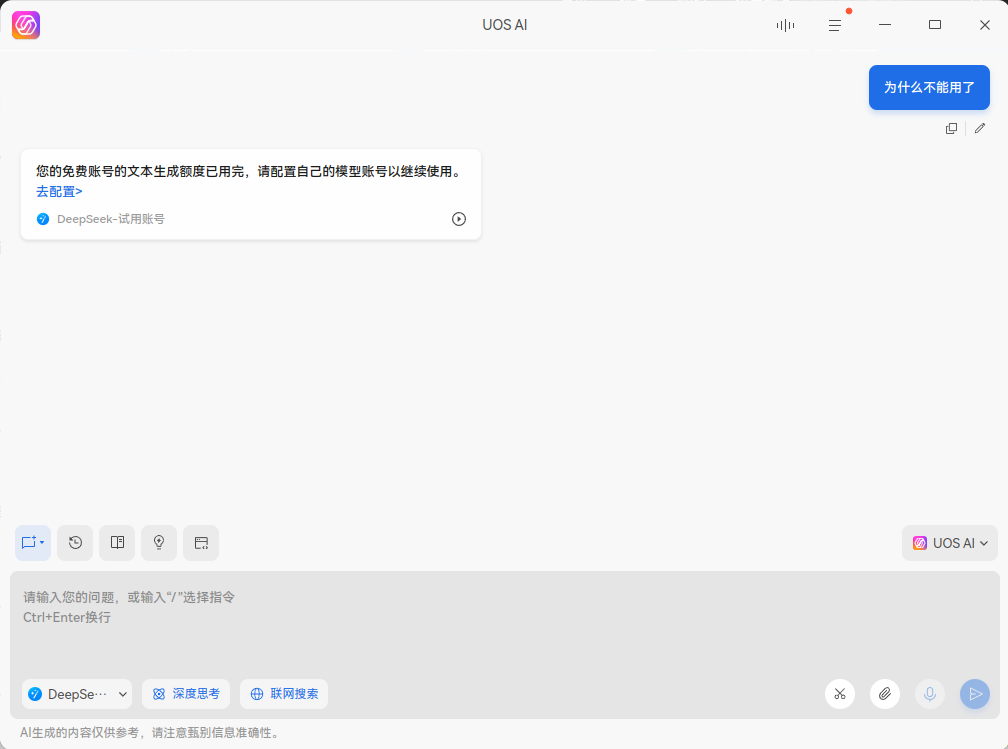Screen dimensions: 1008x749
Task: Click the '去配置>' link
Action: pos(59,192)
